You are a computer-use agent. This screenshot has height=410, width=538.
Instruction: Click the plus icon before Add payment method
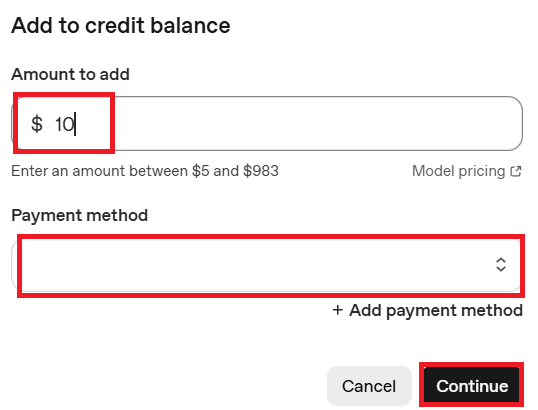pos(338,310)
